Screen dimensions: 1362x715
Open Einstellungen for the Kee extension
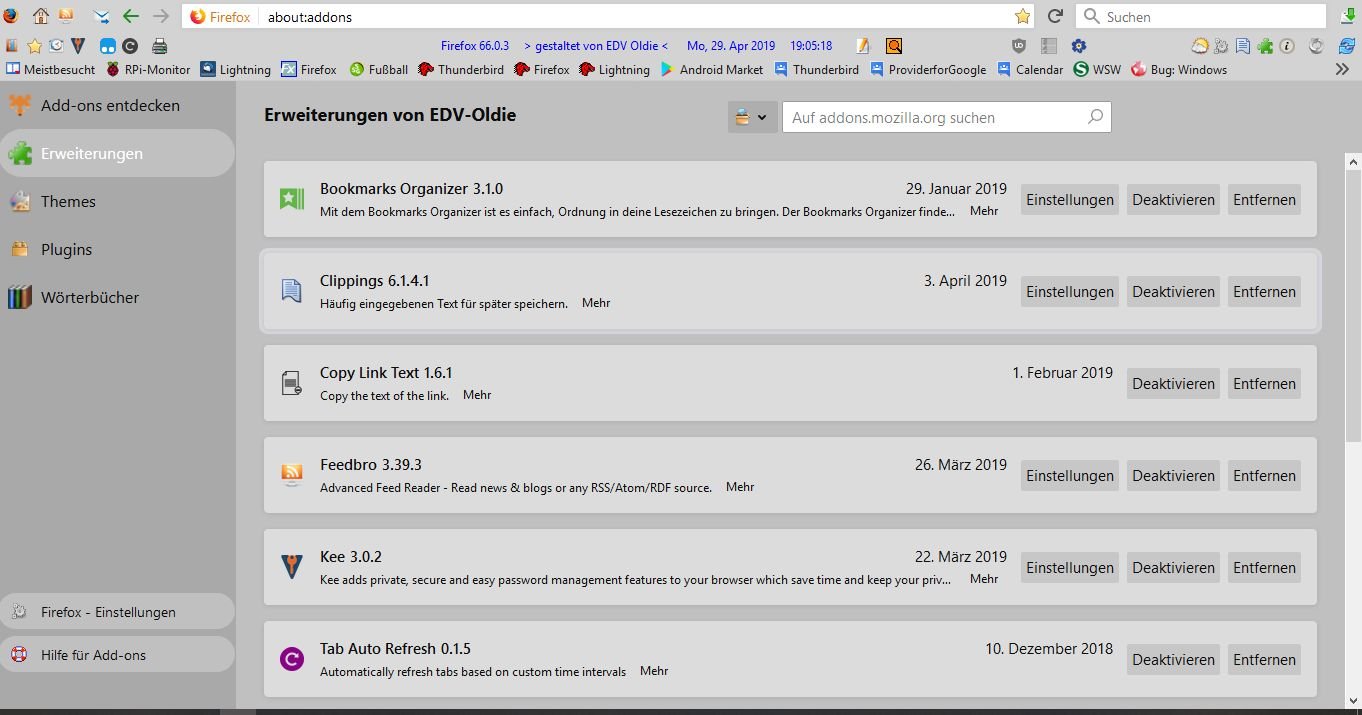(1069, 568)
